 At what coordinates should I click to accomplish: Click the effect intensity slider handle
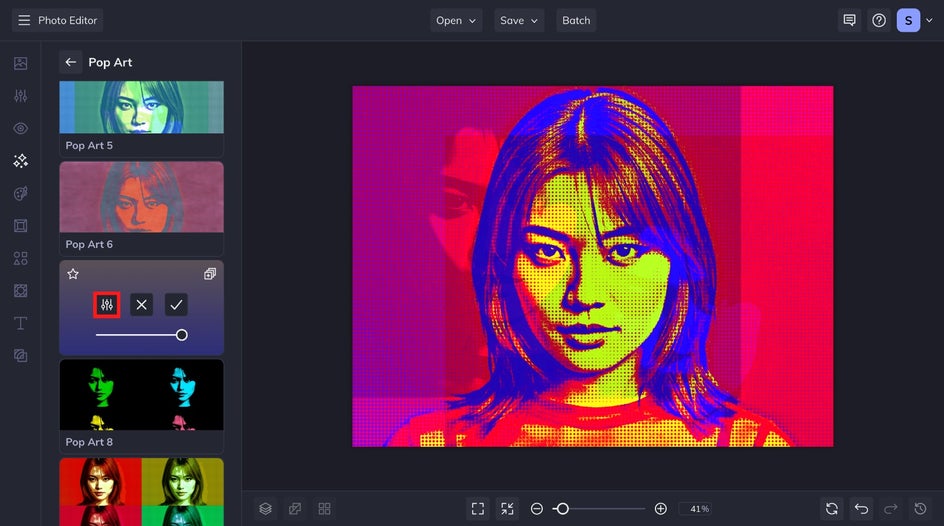click(181, 335)
